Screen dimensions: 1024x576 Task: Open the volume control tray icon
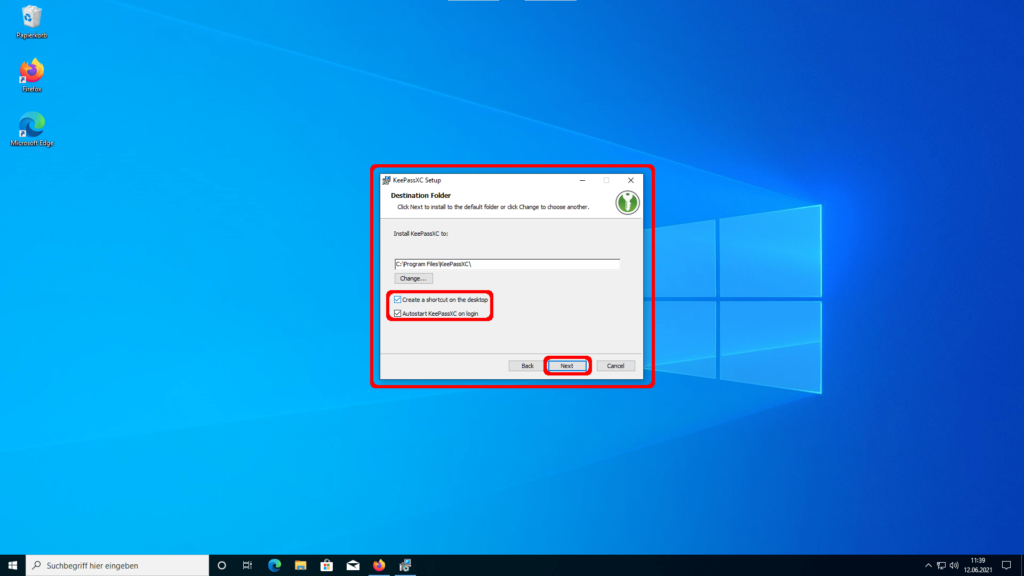[x=954, y=566]
